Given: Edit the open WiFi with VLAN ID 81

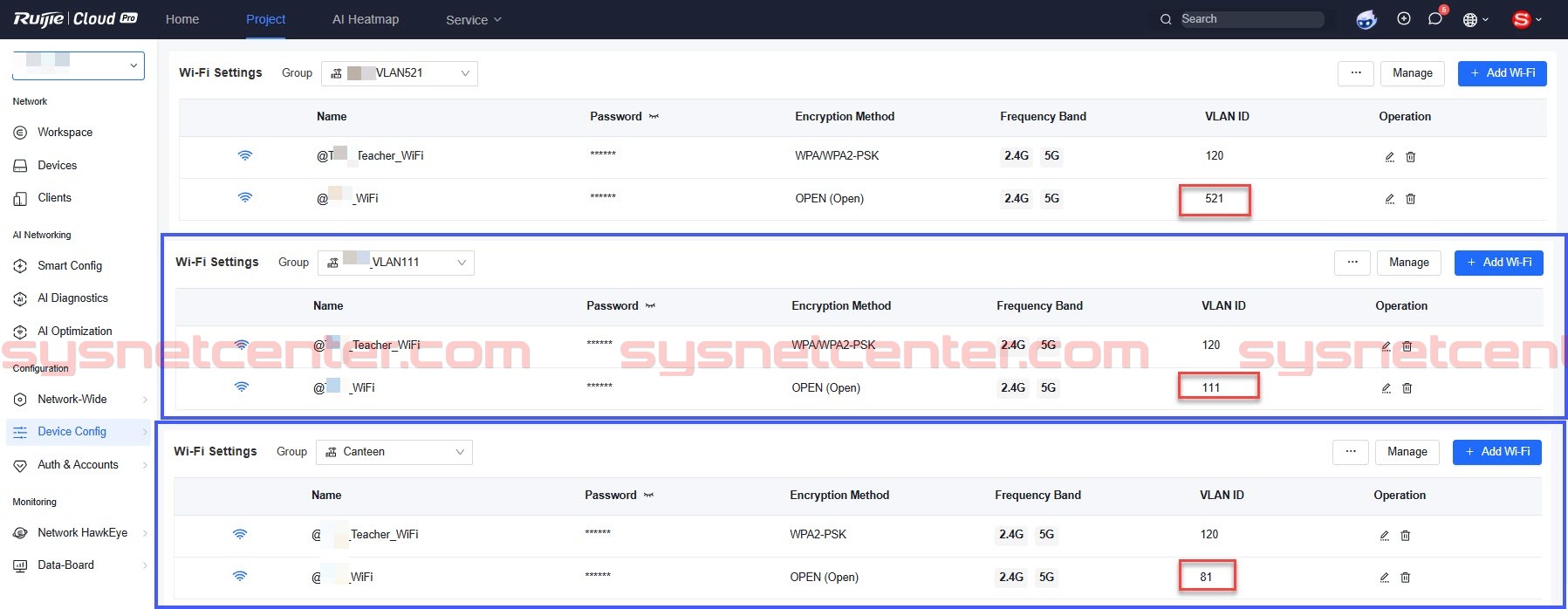Looking at the screenshot, I should coord(1384,578).
